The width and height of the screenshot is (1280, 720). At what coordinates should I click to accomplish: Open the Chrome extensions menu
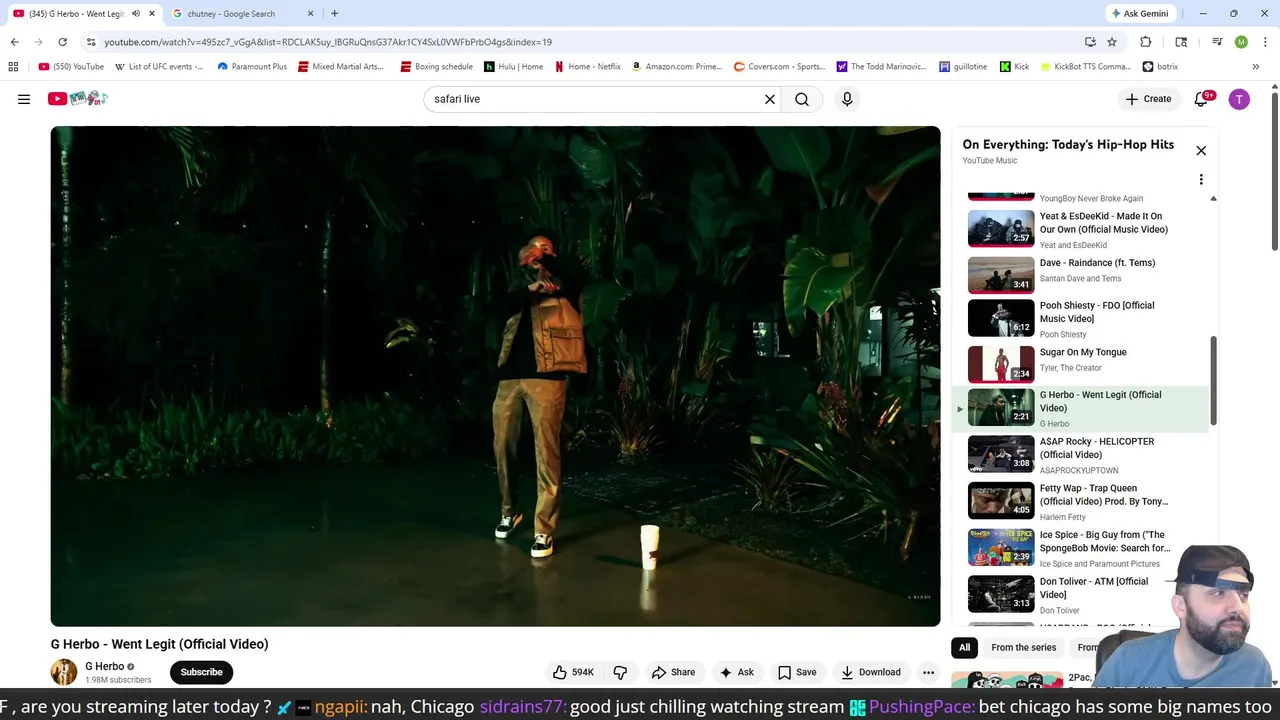click(x=1146, y=42)
